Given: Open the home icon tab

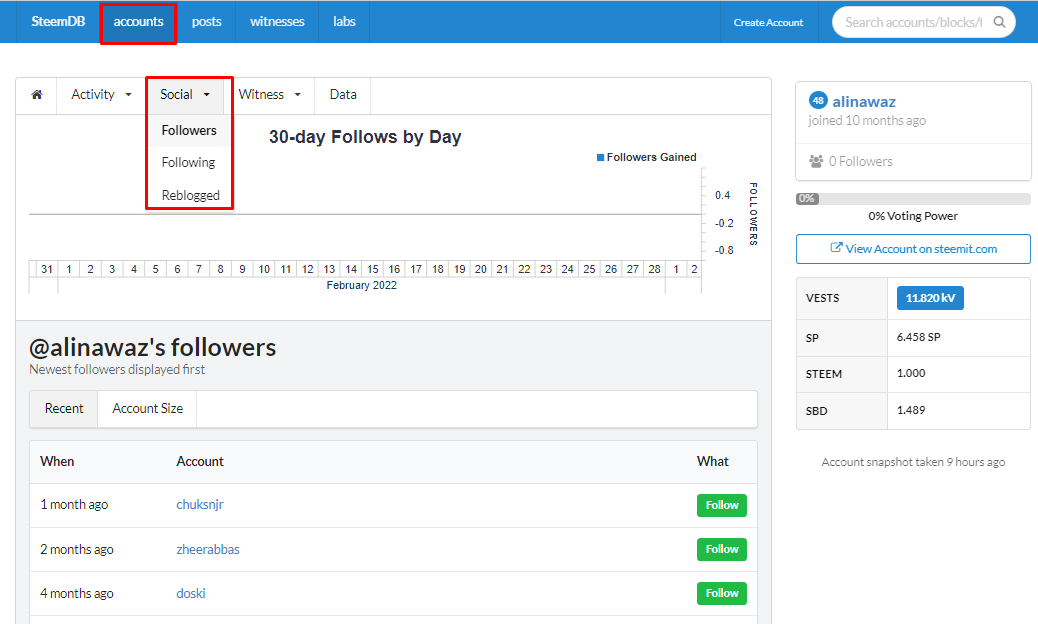Looking at the screenshot, I should click(x=37, y=95).
